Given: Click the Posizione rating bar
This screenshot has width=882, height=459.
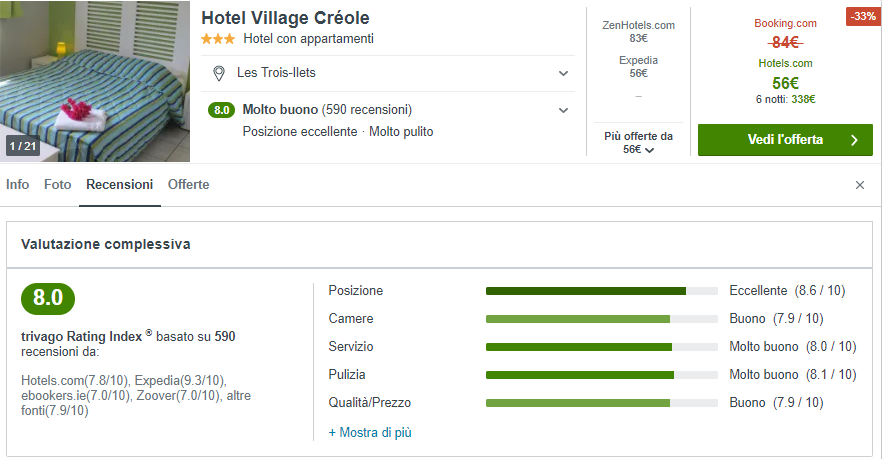Looking at the screenshot, I should 601,291.
